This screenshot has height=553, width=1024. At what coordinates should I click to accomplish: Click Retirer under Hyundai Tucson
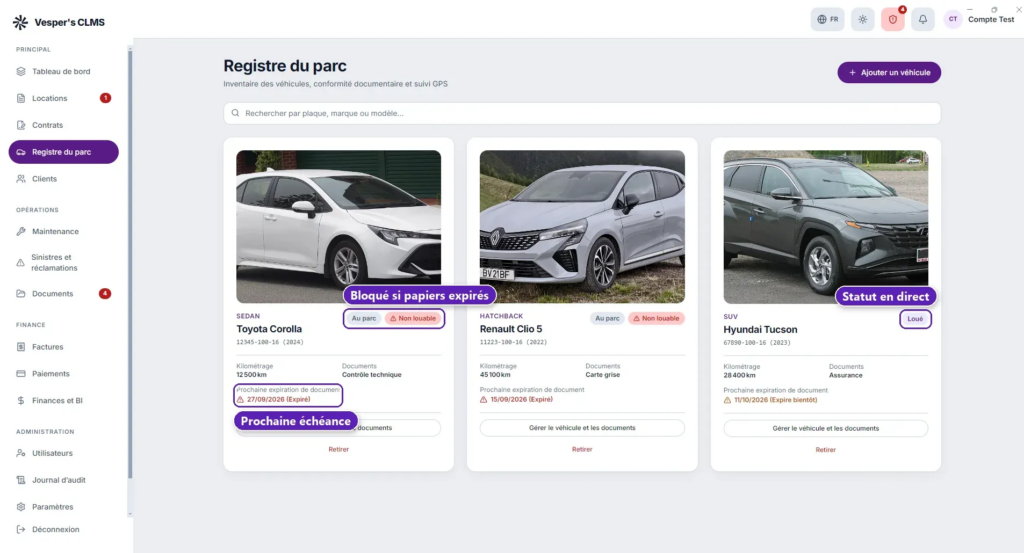825,450
